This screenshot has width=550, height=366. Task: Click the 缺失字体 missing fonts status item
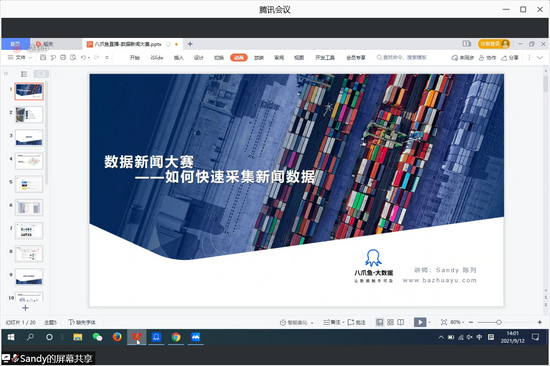pos(82,322)
